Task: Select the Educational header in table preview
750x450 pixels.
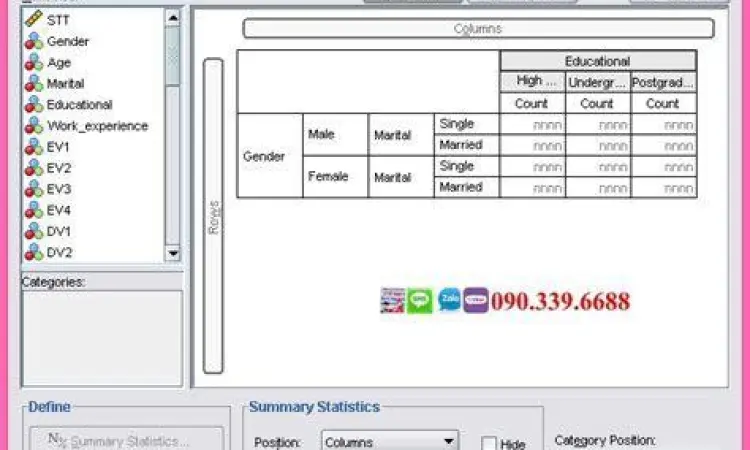Action: pos(598,61)
